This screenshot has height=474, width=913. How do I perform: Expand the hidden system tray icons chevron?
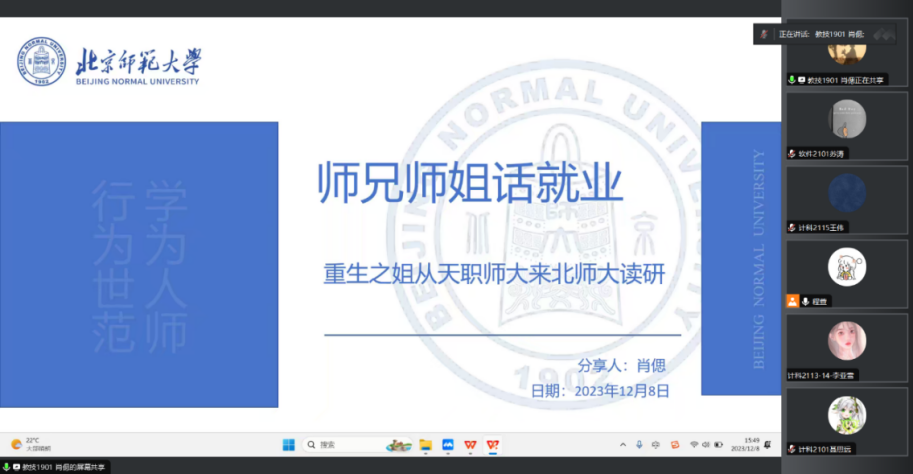(622, 444)
